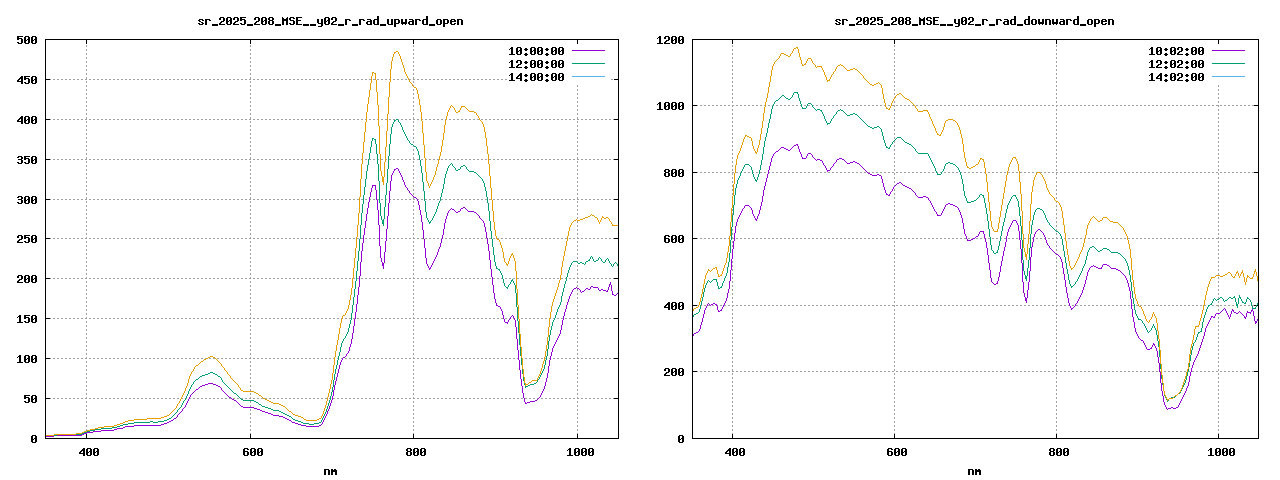Viewport: 1280px width, 480px height.
Task: Click the green line sample beside 12:00:00
Action: click(588, 64)
